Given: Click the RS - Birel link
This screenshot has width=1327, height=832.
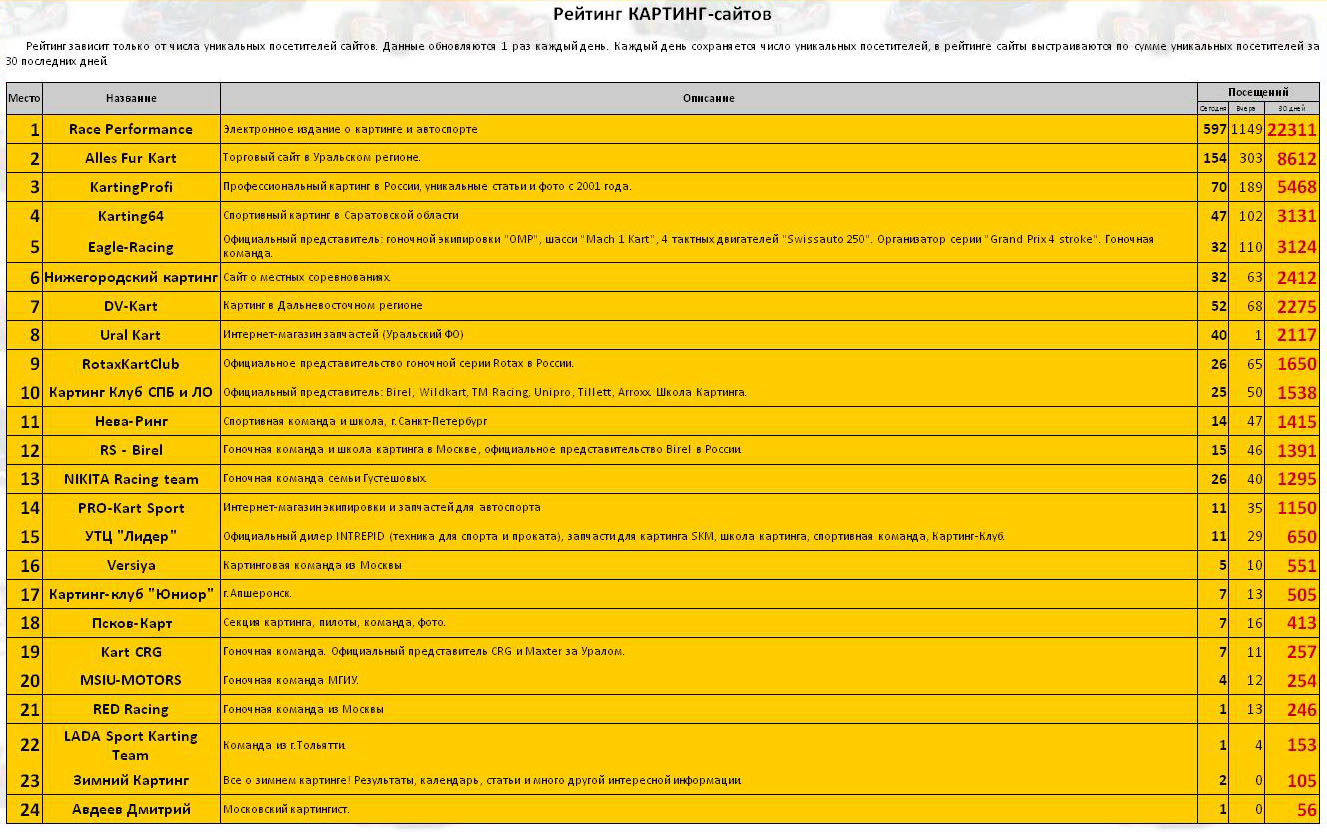Looking at the screenshot, I should pos(130,450).
